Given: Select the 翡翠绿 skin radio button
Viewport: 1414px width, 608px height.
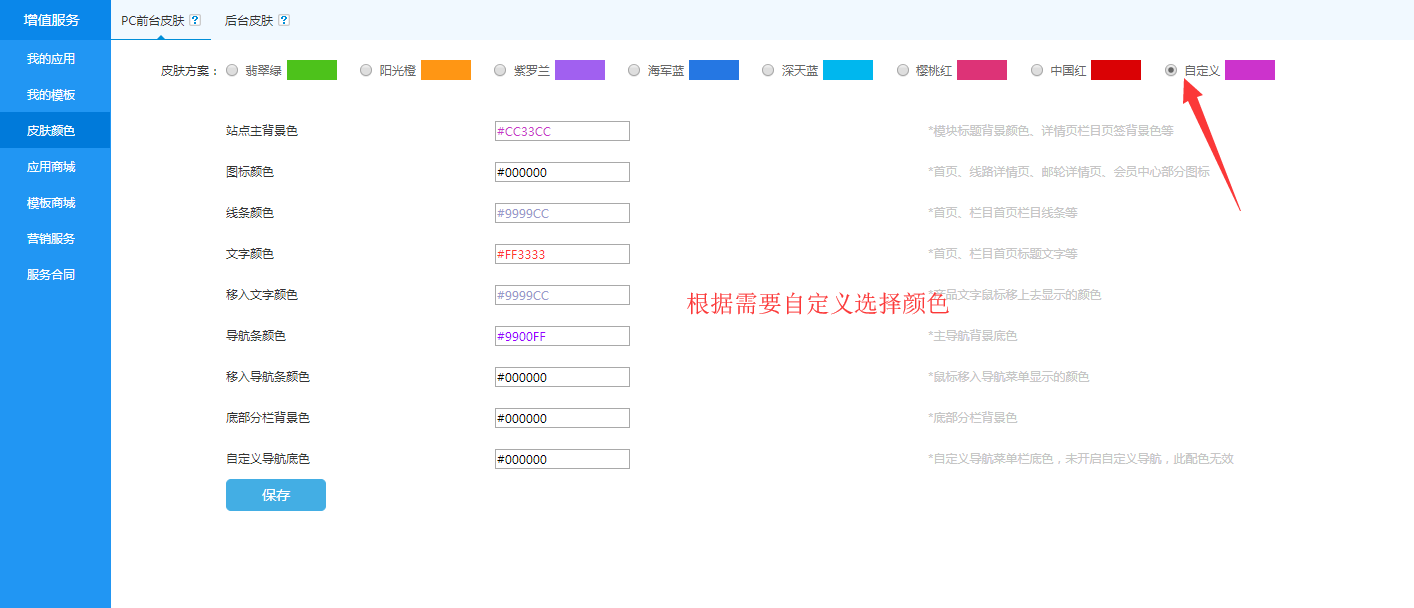Looking at the screenshot, I should click(232, 70).
